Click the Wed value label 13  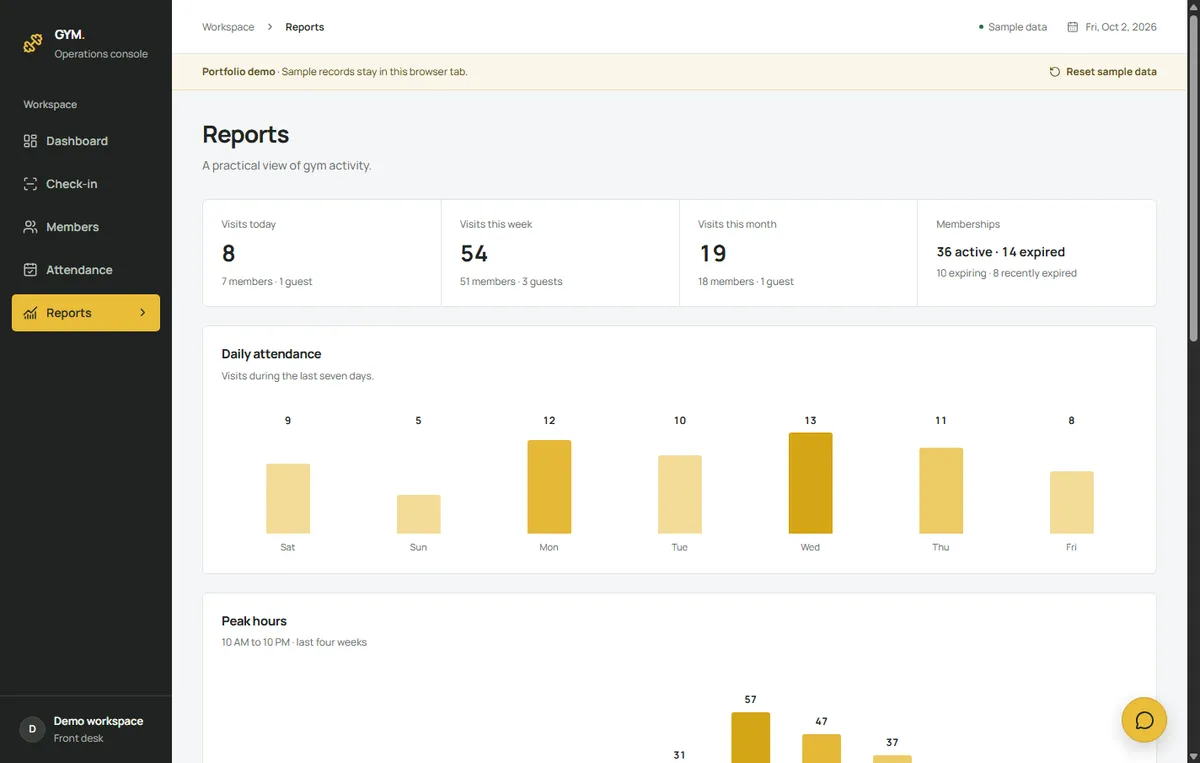[x=810, y=421]
